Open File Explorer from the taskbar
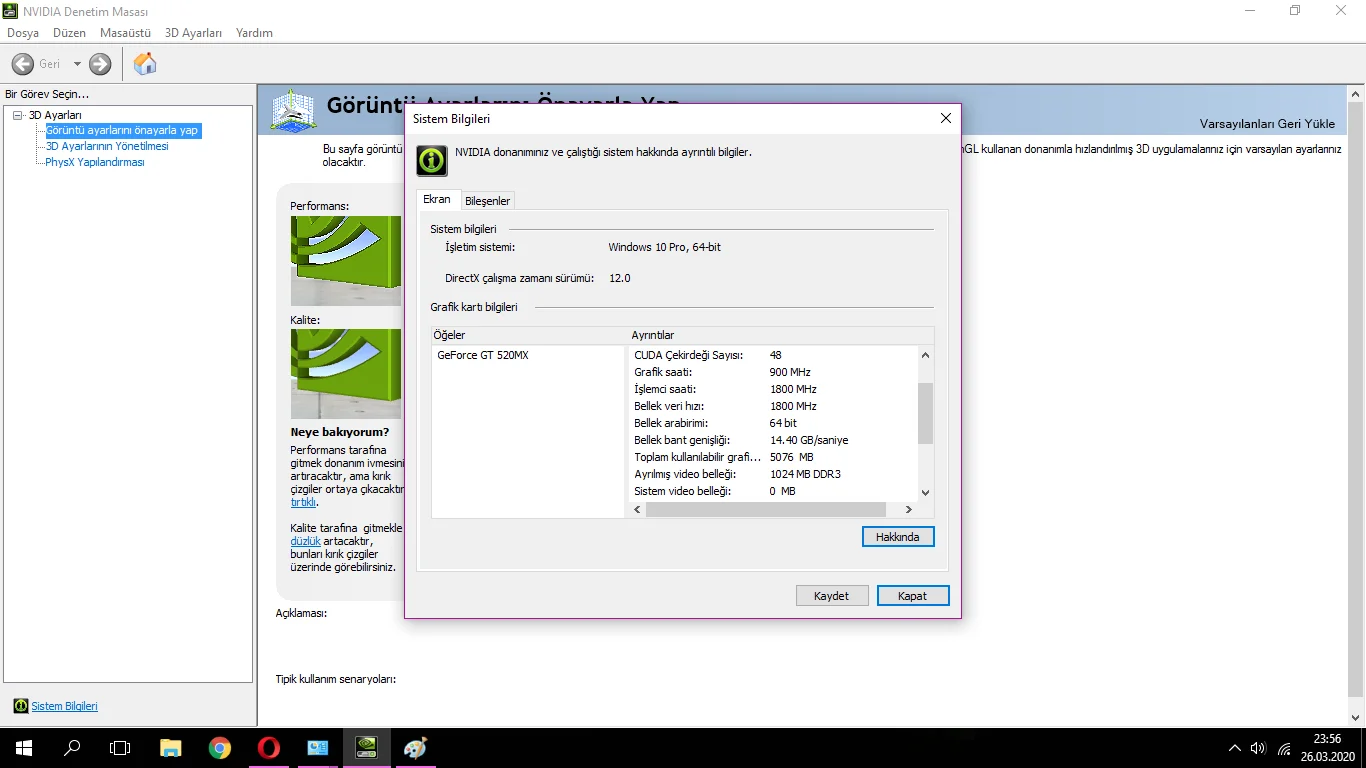This screenshot has width=1366, height=768. [x=171, y=748]
